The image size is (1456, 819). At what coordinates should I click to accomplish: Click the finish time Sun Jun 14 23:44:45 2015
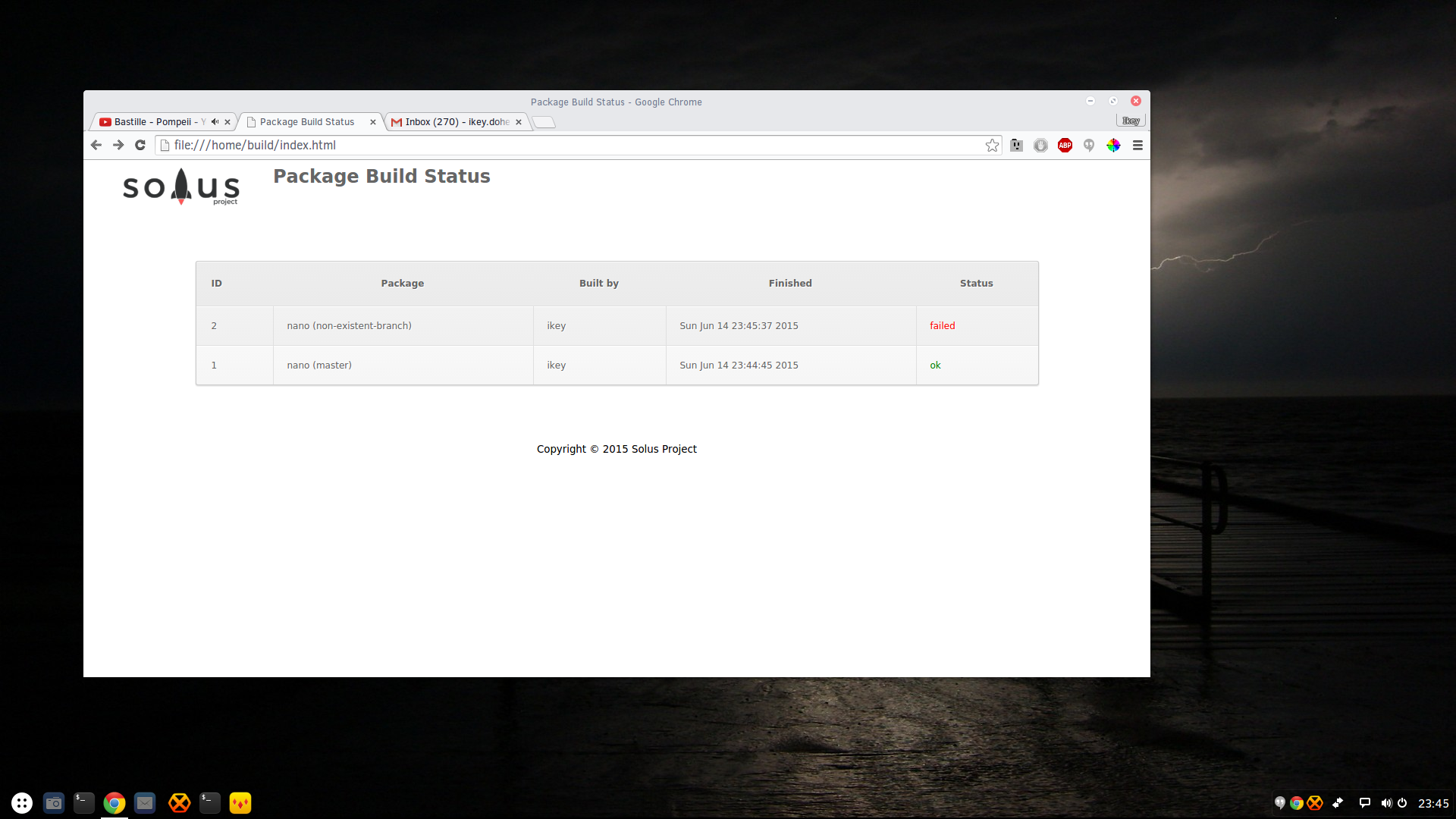[739, 365]
